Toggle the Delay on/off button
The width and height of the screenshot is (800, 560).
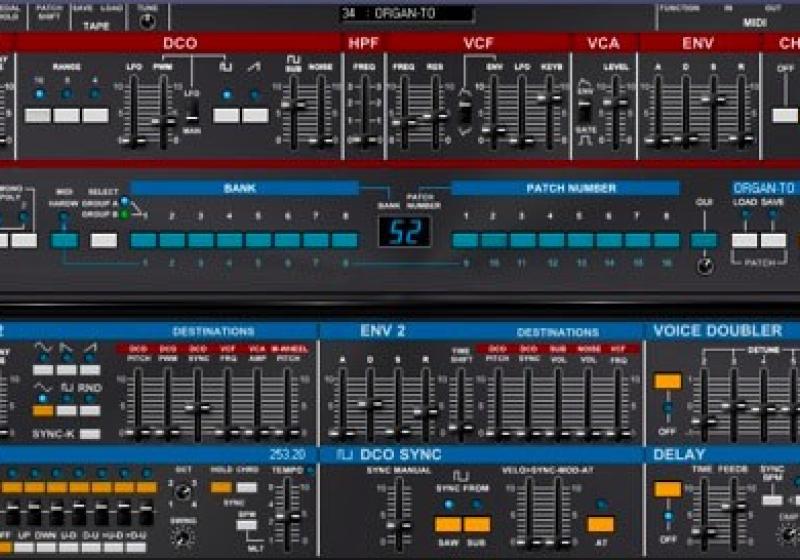(667, 490)
